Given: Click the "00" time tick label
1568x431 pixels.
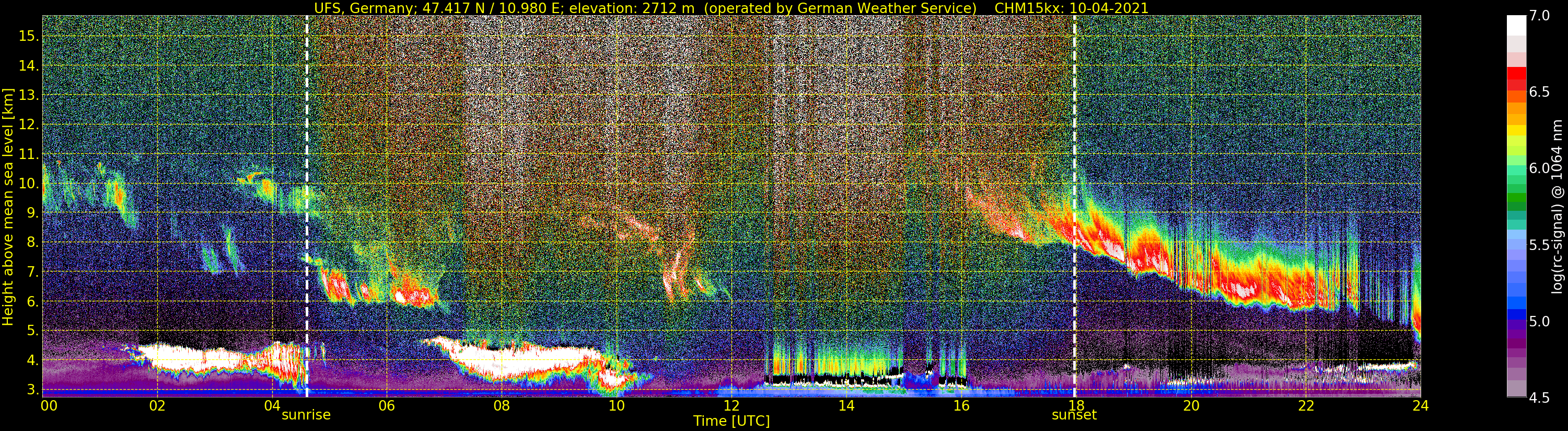Looking at the screenshot, I should pos(49,405).
